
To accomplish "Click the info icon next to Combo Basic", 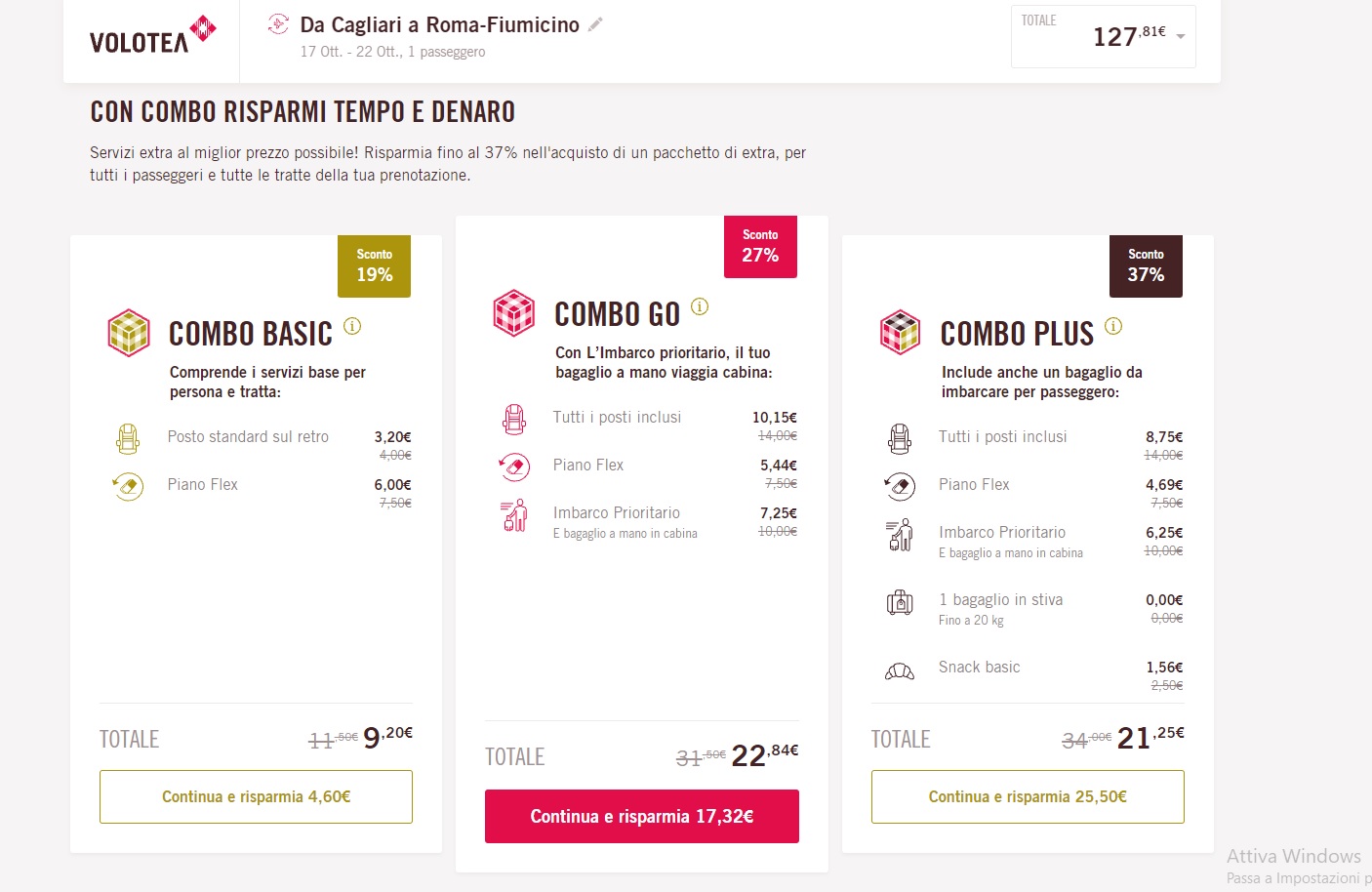I will [x=352, y=326].
